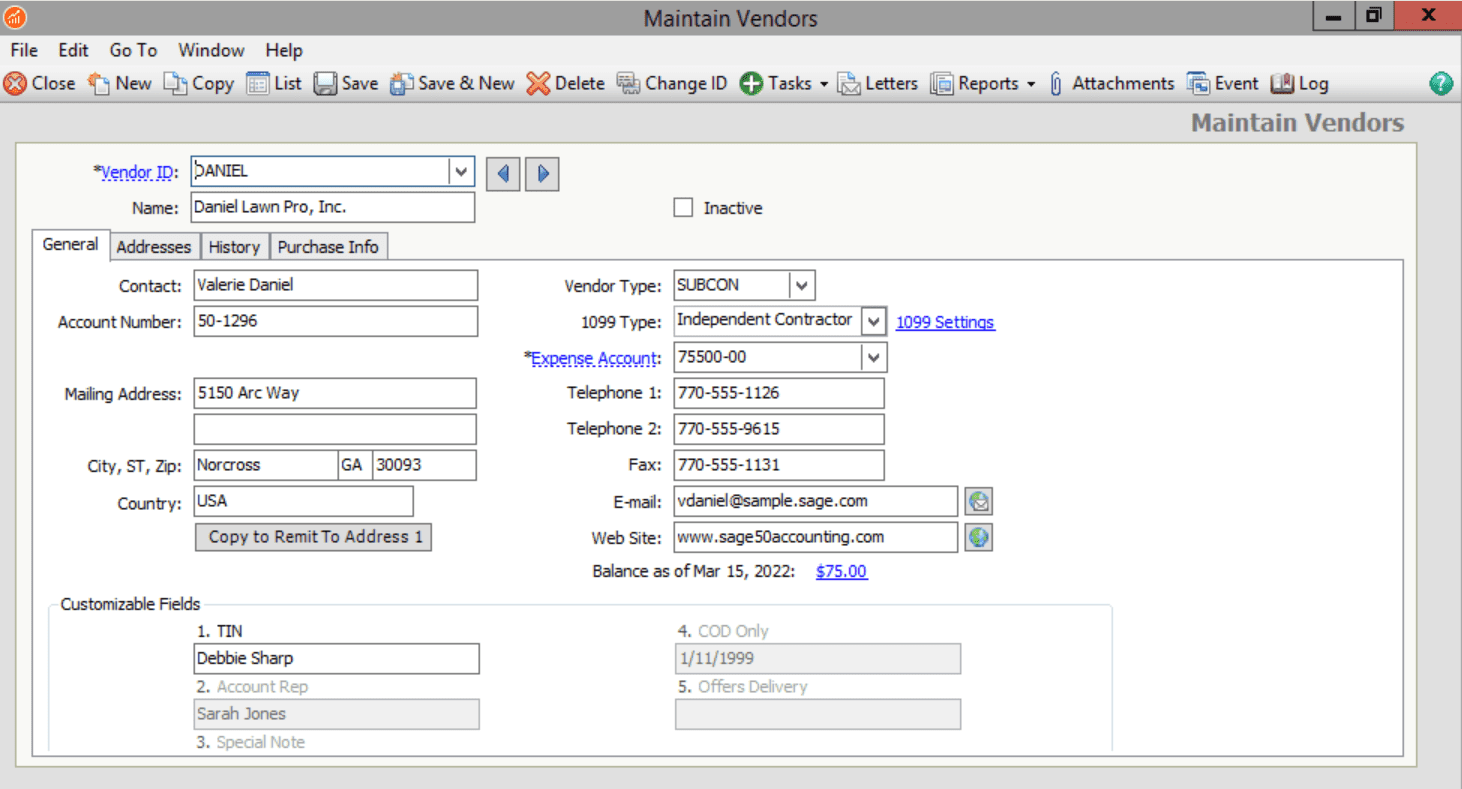Click the 30093 zip field
The width and height of the screenshot is (1462, 789).
click(424, 465)
